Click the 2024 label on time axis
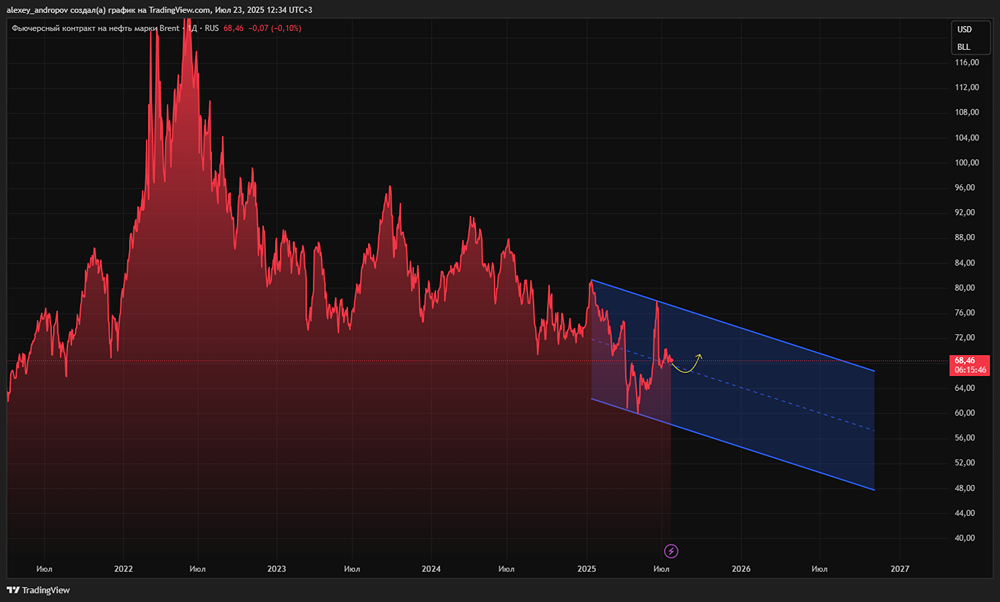Viewport: 1000px width, 602px height. (x=431, y=569)
